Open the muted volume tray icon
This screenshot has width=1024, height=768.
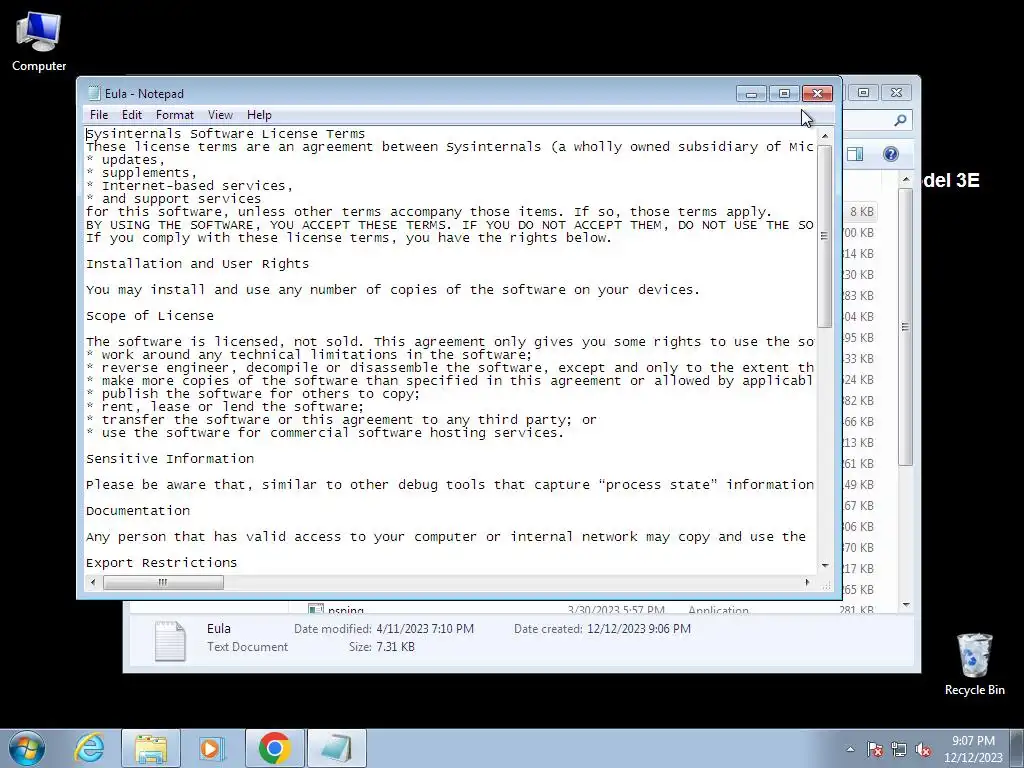point(923,749)
